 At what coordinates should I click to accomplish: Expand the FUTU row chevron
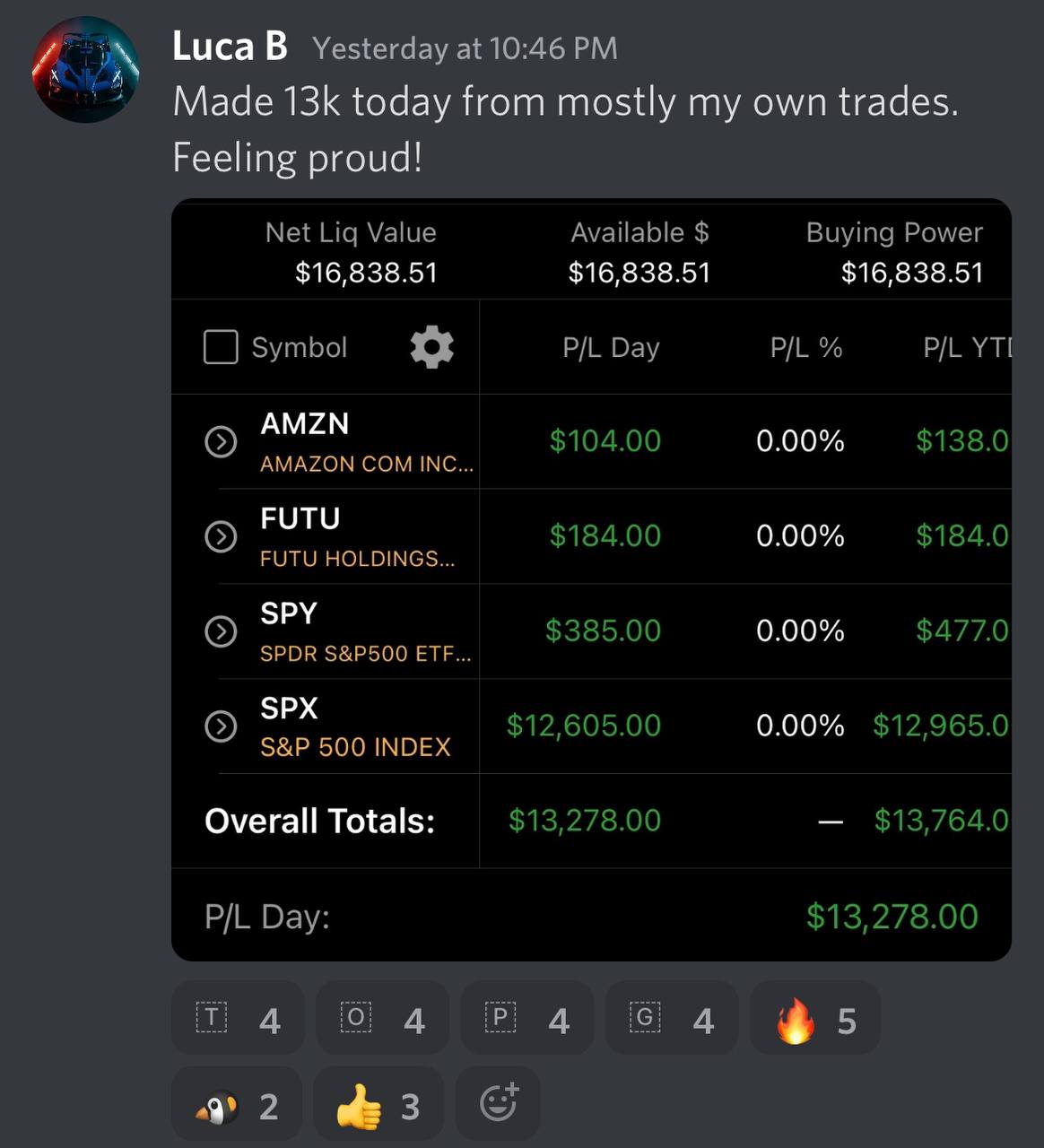[x=221, y=536]
